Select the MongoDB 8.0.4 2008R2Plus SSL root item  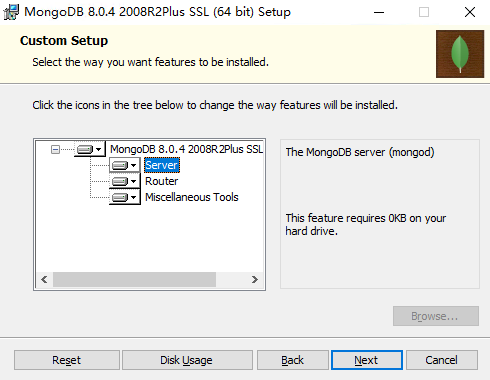pyautogui.click(x=187, y=149)
